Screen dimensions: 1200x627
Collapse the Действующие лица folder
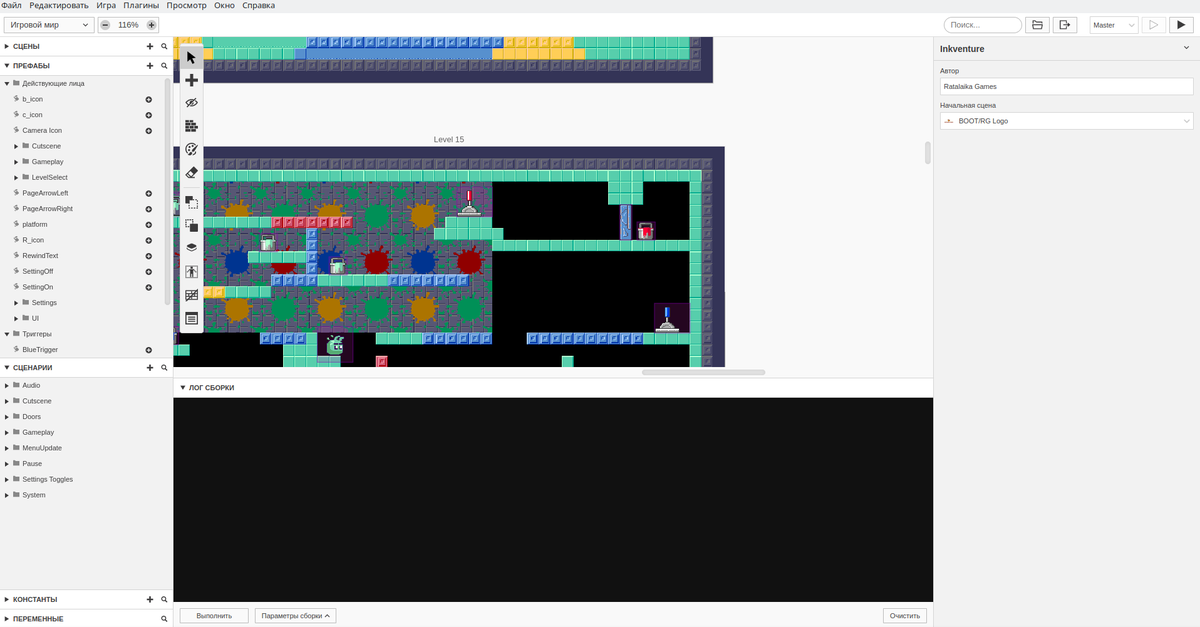(x=7, y=83)
